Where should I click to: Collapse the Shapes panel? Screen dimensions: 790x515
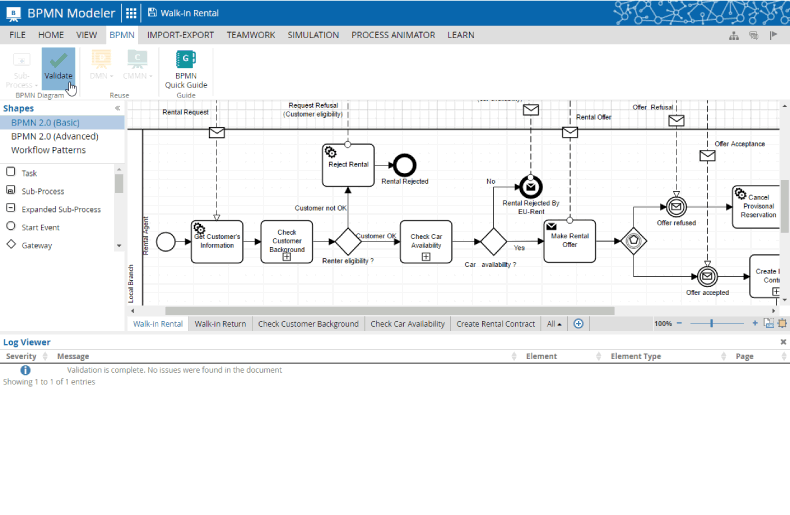(117, 108)
